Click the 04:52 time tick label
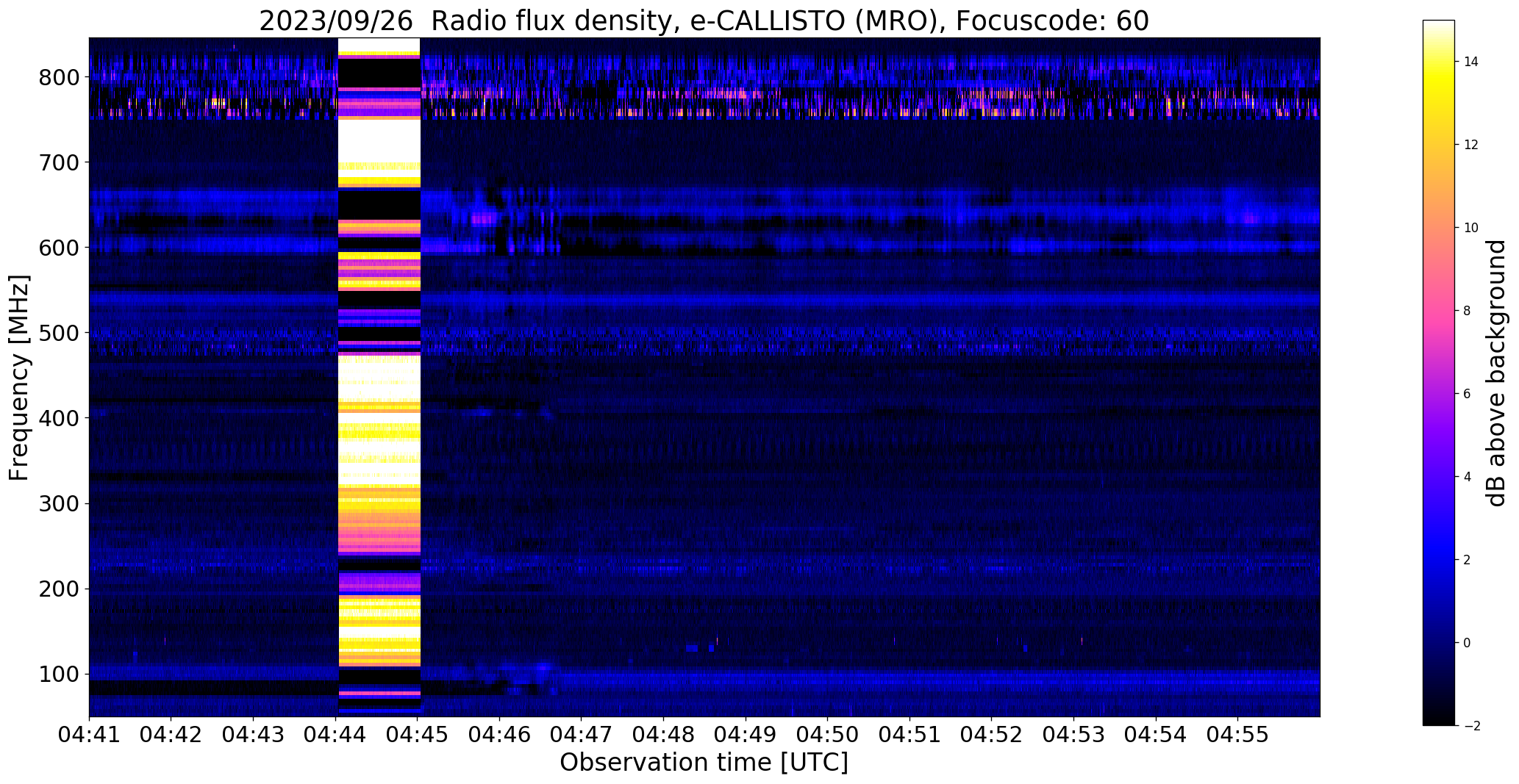This screenshot has width=1519, height=784. click(x=992, y=734)
